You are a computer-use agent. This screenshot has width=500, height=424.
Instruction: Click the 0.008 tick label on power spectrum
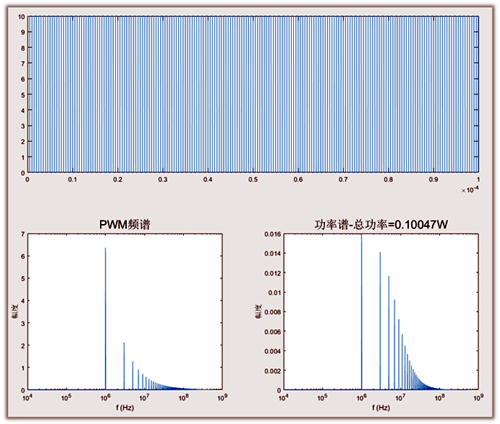click(x=273, y=312)
